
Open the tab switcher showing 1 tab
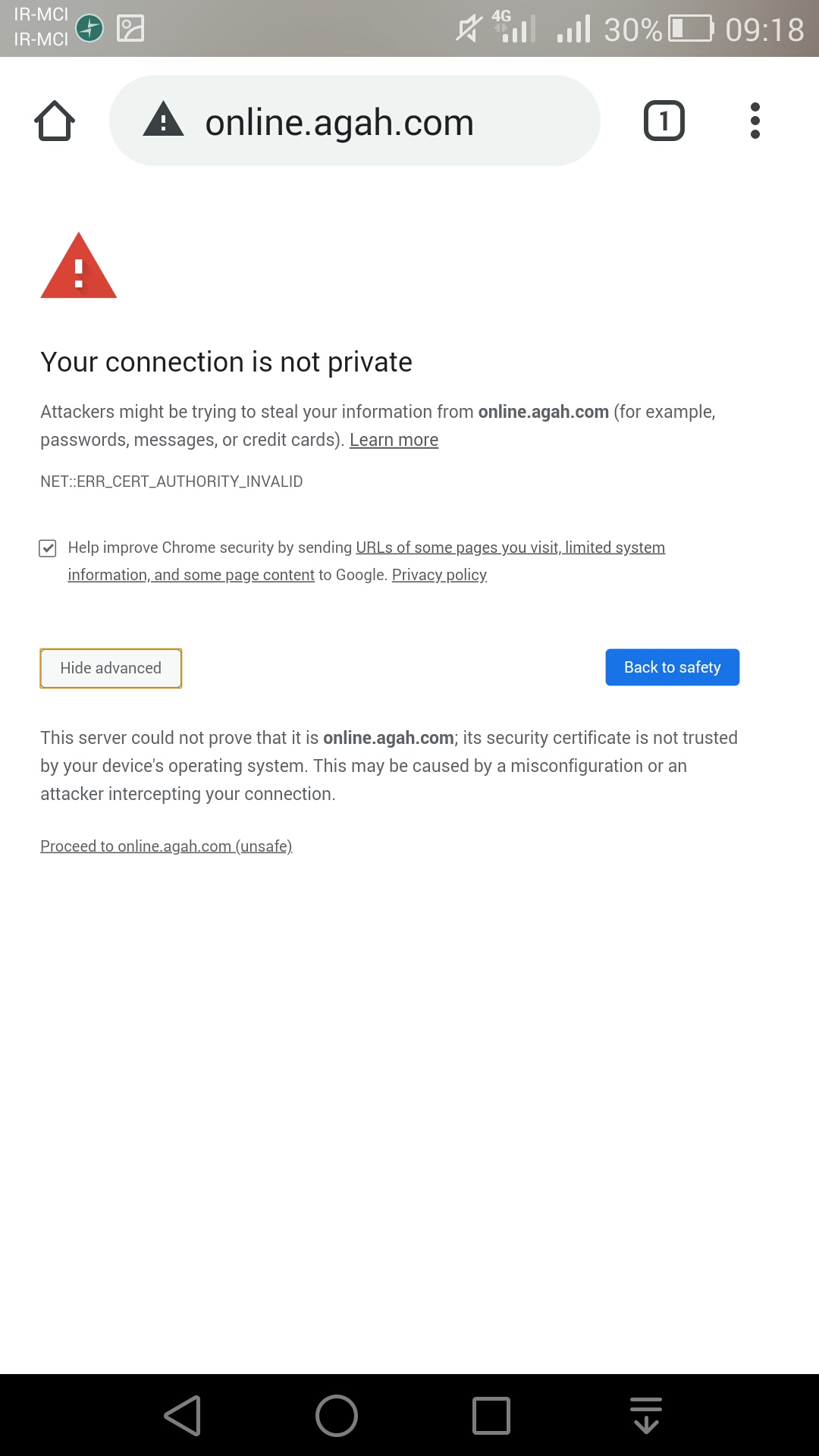pos(664,121)
